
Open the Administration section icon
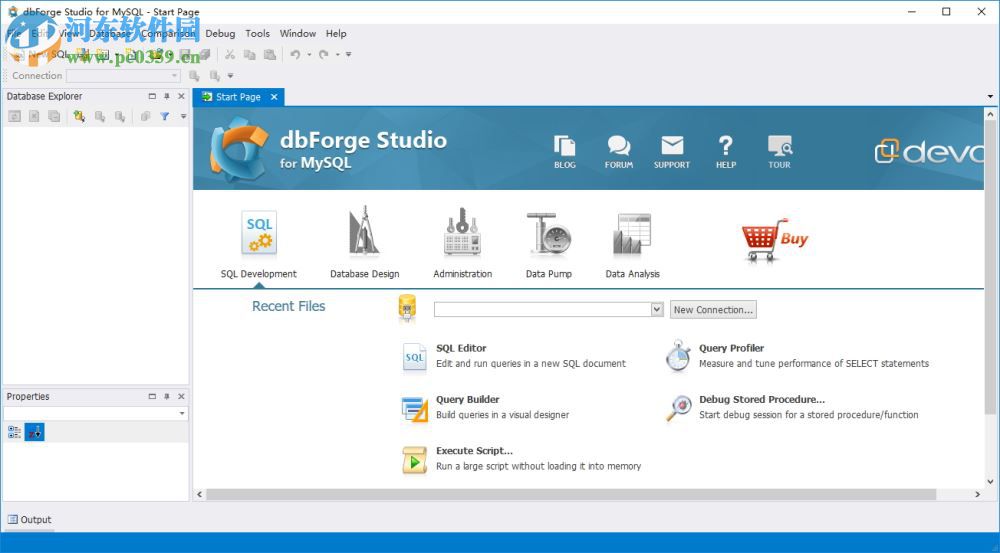(x=462, y=232)
